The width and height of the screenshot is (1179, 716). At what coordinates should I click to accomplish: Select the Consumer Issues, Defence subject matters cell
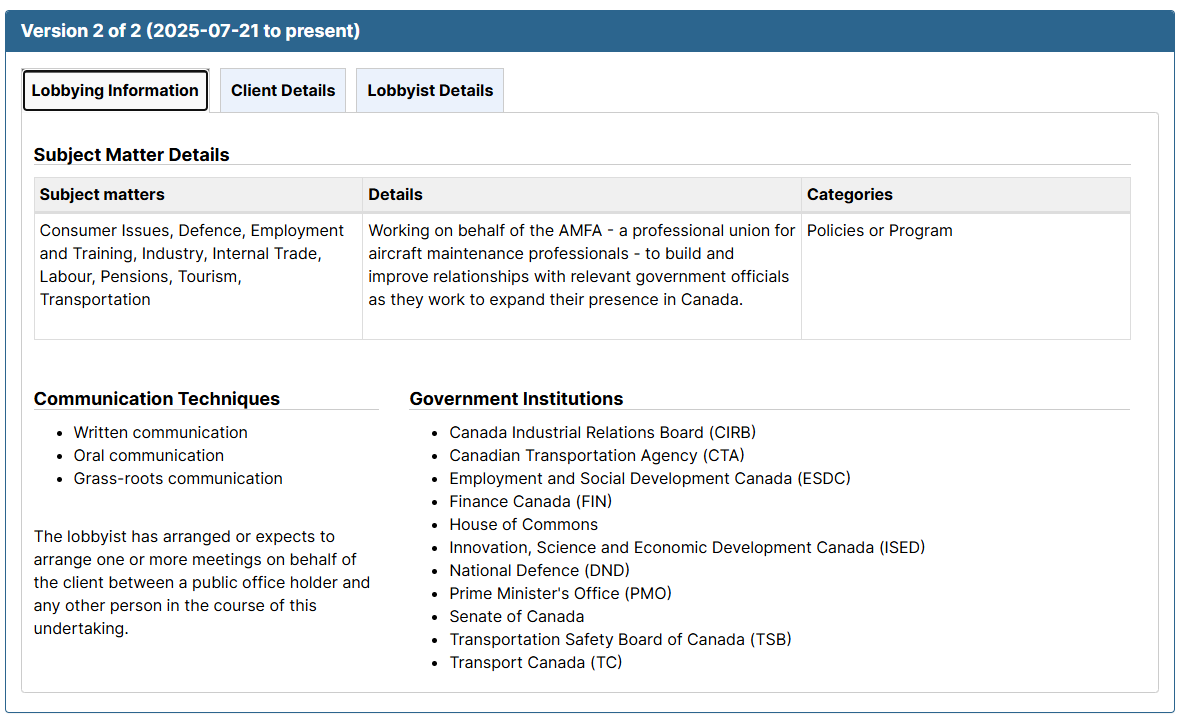tap(199, 276)
